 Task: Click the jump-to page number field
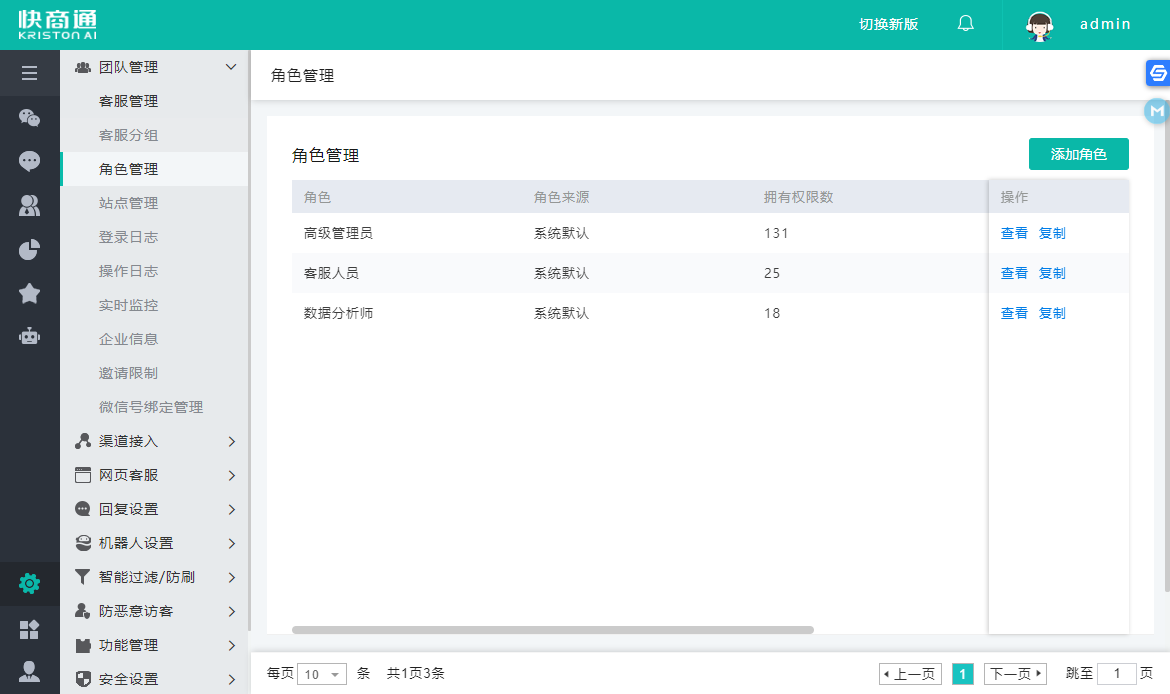(x=1117, y=674)
